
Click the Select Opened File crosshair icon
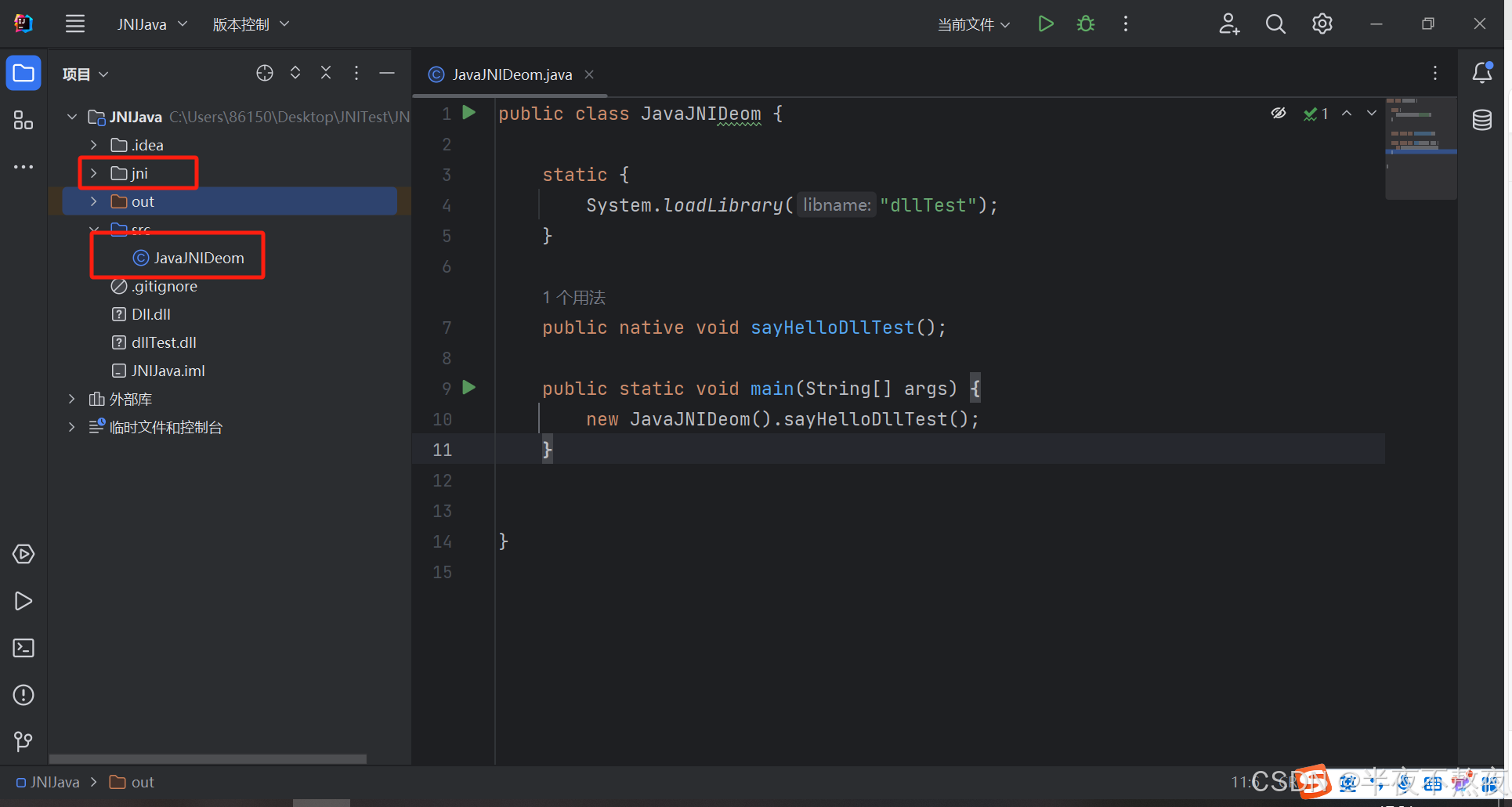click(265, 73)
